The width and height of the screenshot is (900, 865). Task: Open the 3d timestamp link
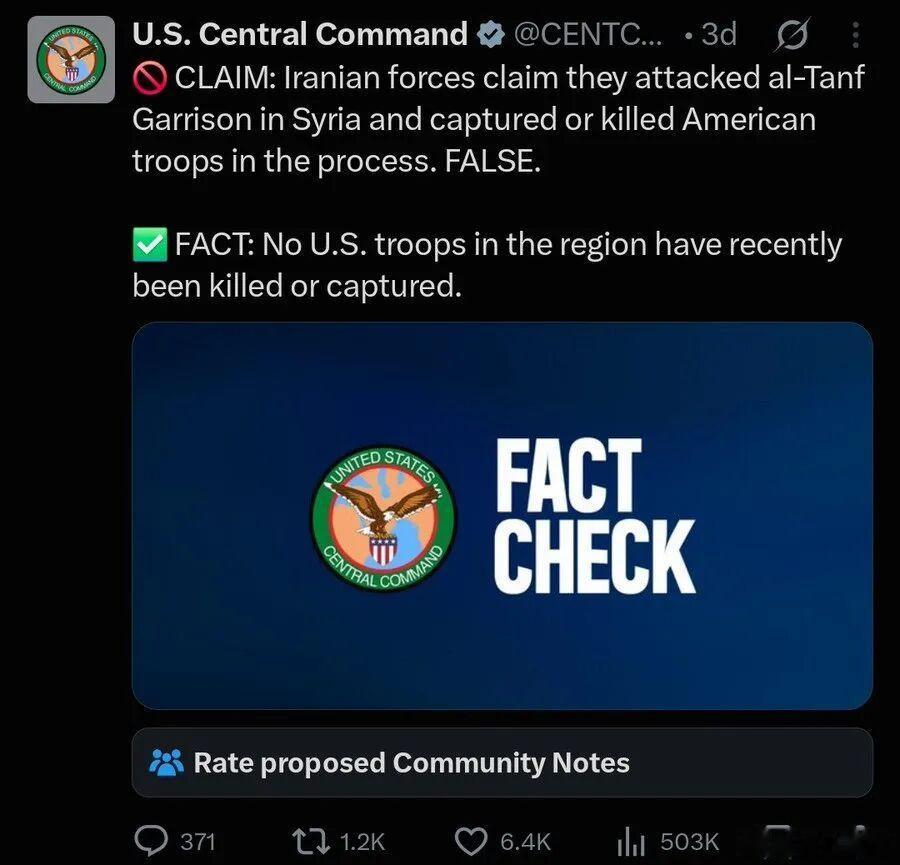719,34
